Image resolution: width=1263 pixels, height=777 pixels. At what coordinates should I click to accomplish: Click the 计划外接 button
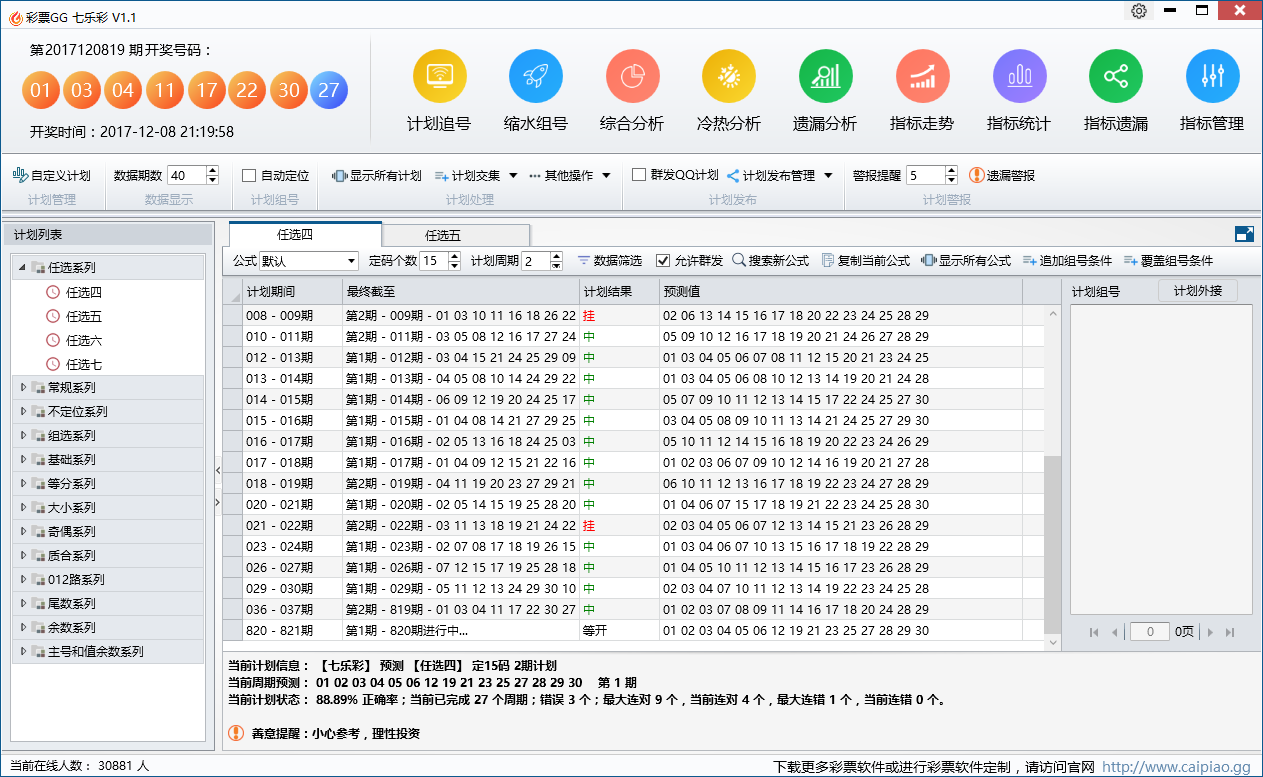coord(1197,291)
